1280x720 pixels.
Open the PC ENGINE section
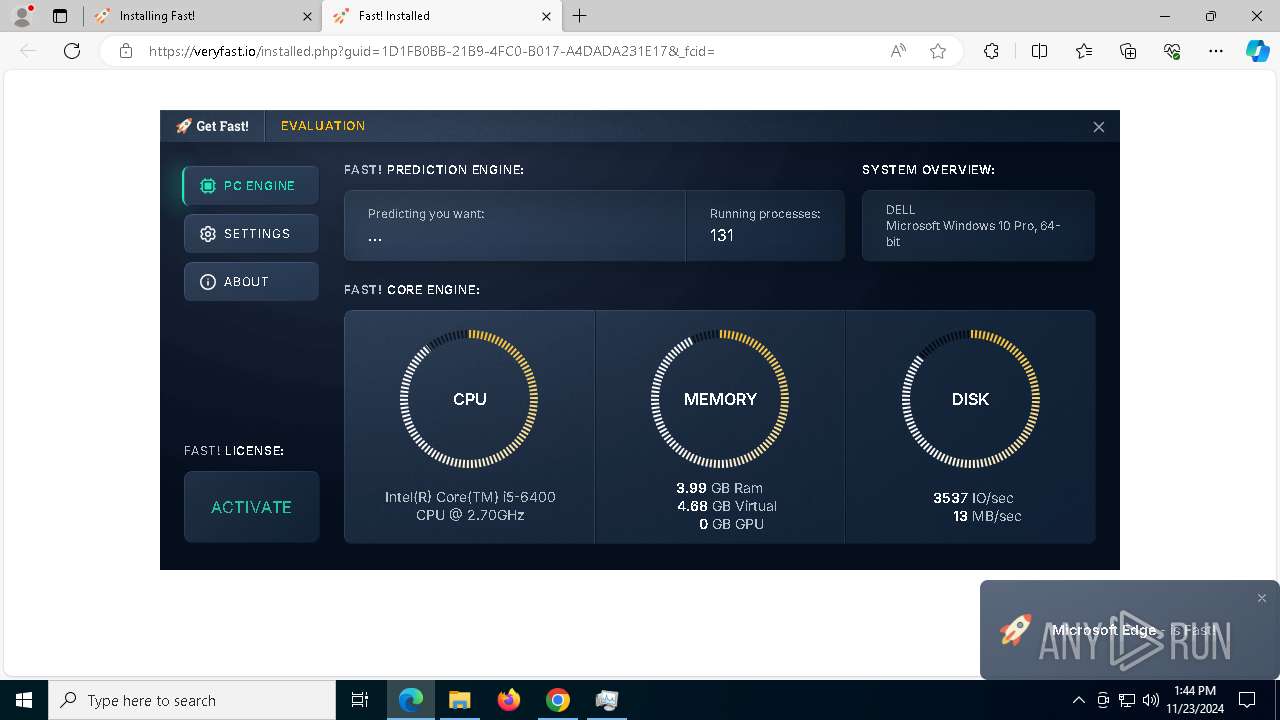coord(251,186)
